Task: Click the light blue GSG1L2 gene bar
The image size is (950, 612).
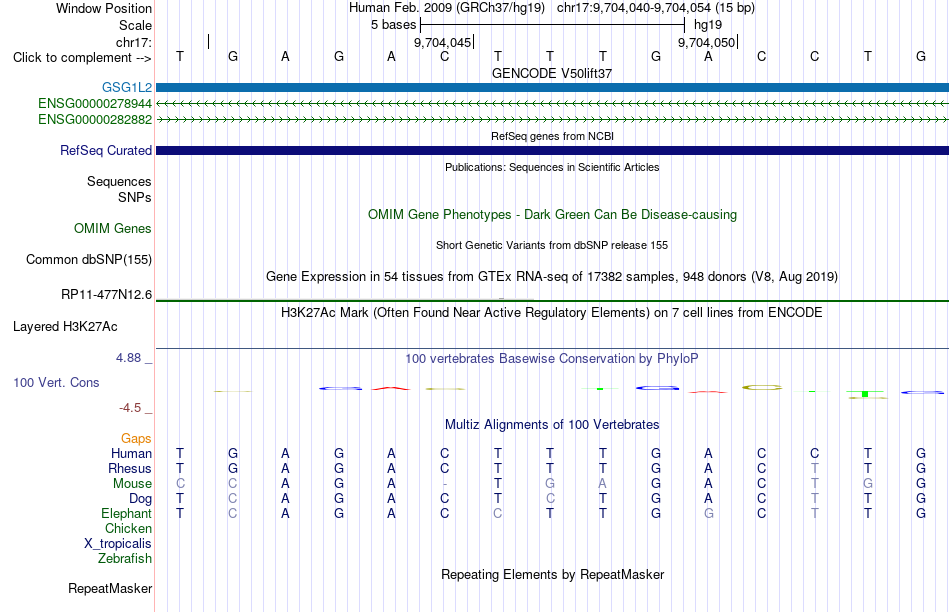Action: pos(552,87)
